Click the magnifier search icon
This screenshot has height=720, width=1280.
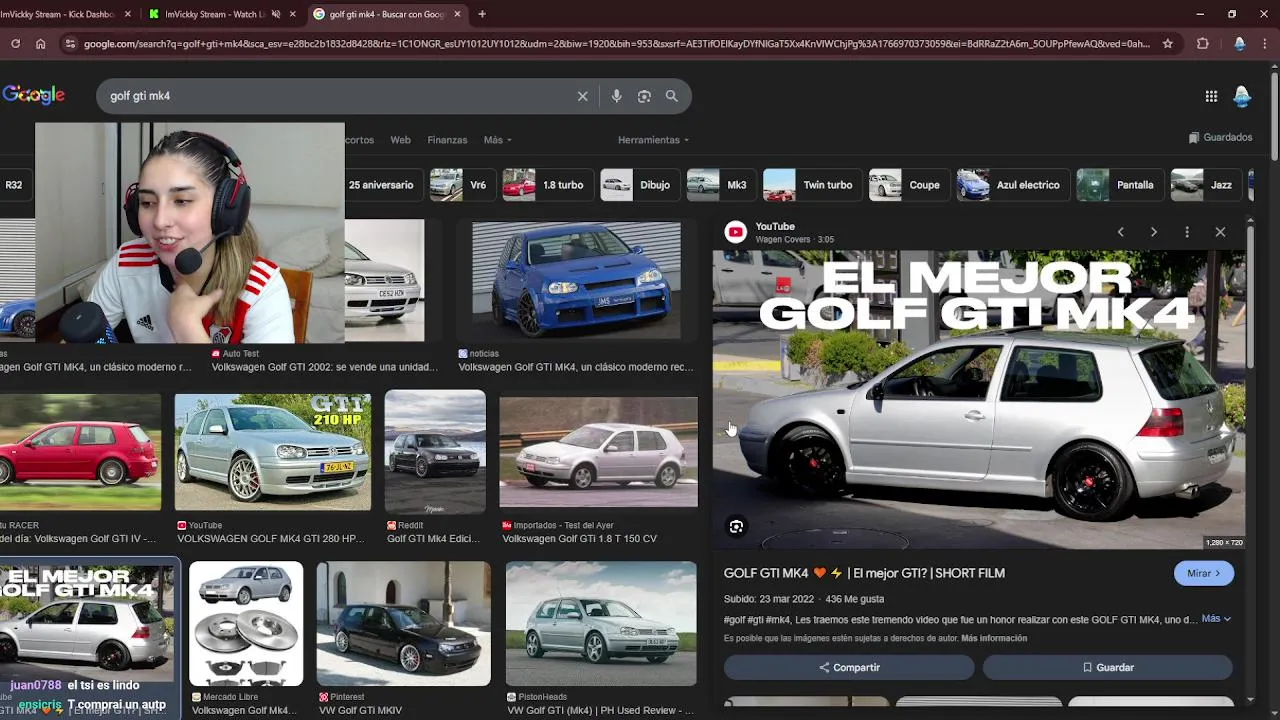(x=672, y=96)
